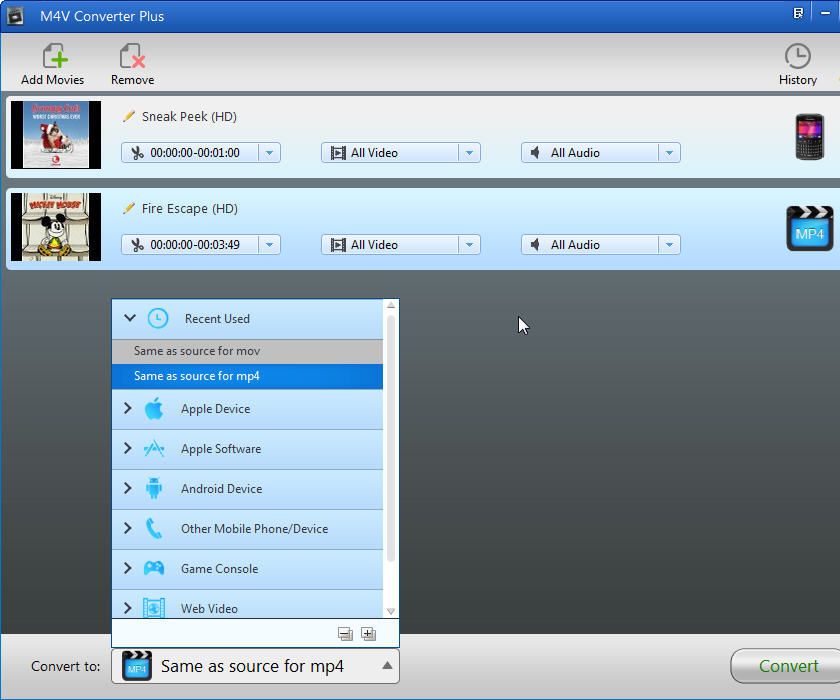Expand the Apple Device category

click(128, 408)
